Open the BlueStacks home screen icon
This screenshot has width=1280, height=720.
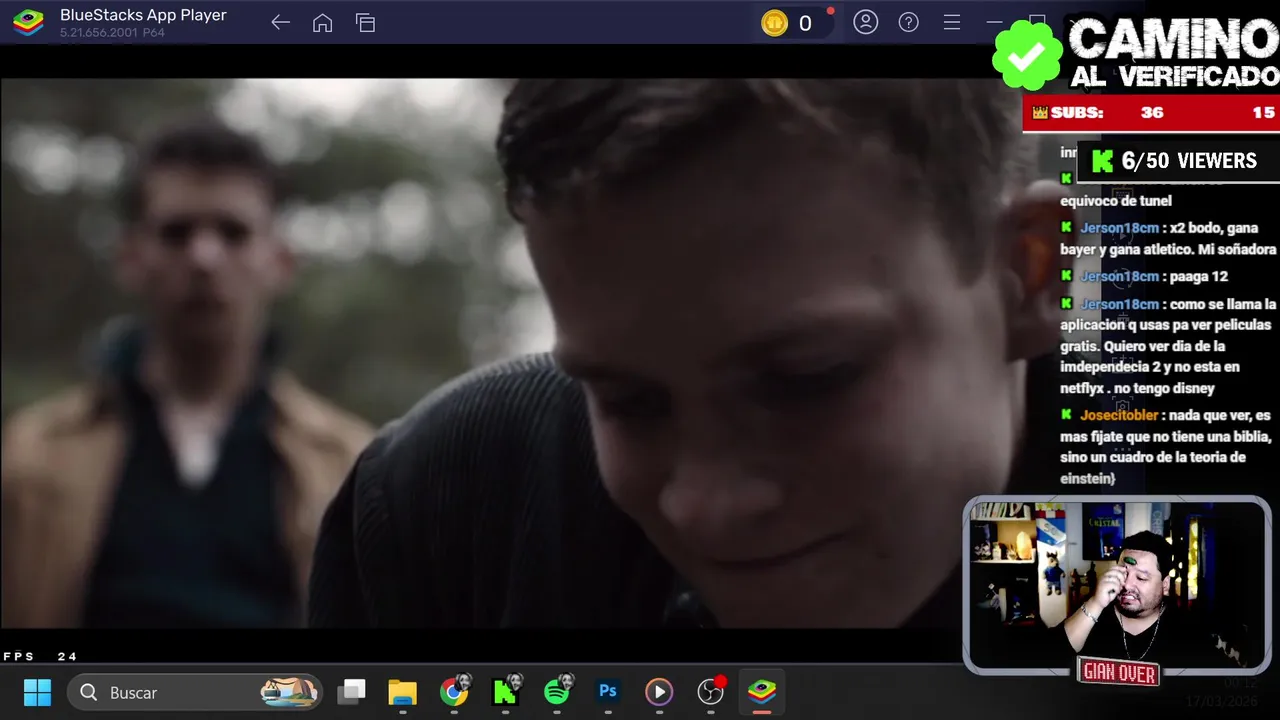[322, 23]
